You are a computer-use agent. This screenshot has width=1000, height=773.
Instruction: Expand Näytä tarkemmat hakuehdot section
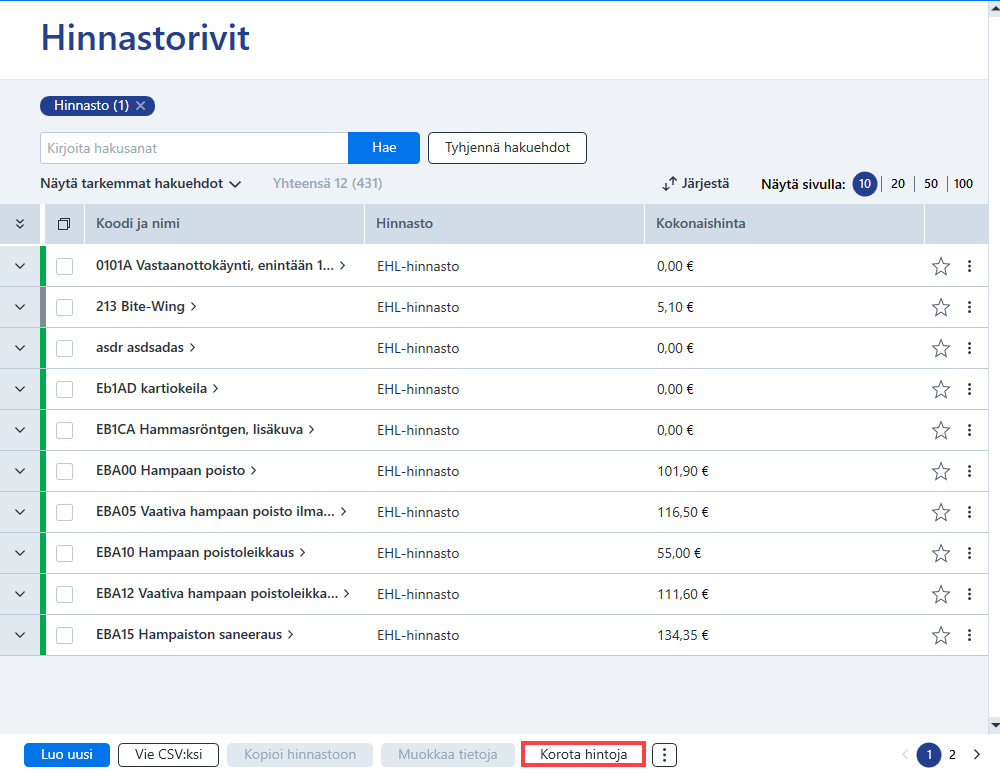(140, 184)
